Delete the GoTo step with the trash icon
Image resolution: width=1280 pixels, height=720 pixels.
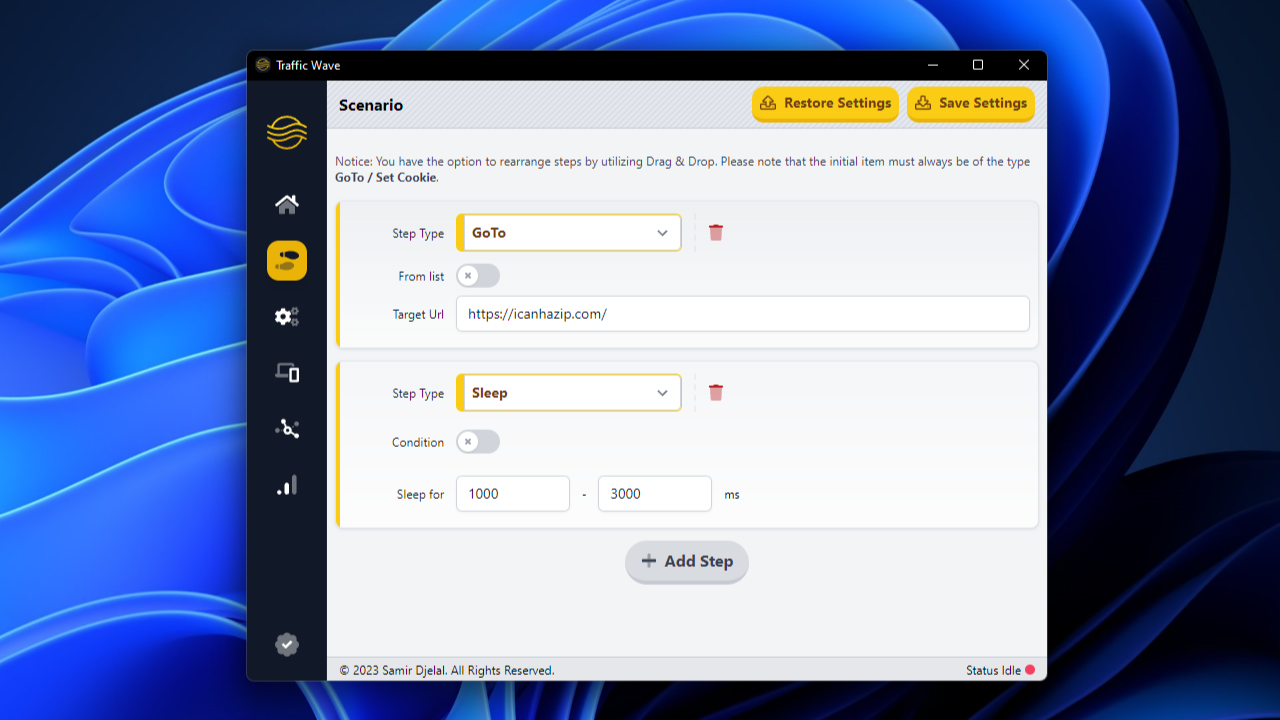(x=716, y=232)
